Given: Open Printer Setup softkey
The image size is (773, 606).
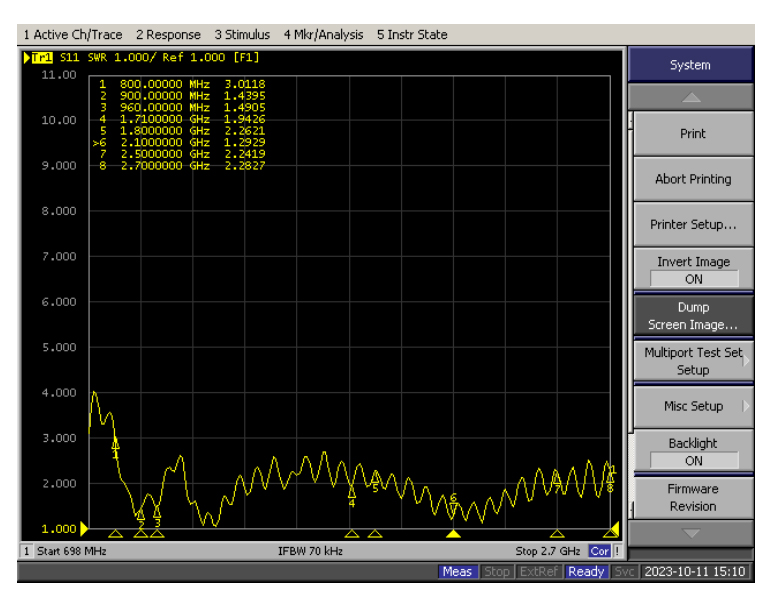Looking at the screenshot, I should coord(692,225).
